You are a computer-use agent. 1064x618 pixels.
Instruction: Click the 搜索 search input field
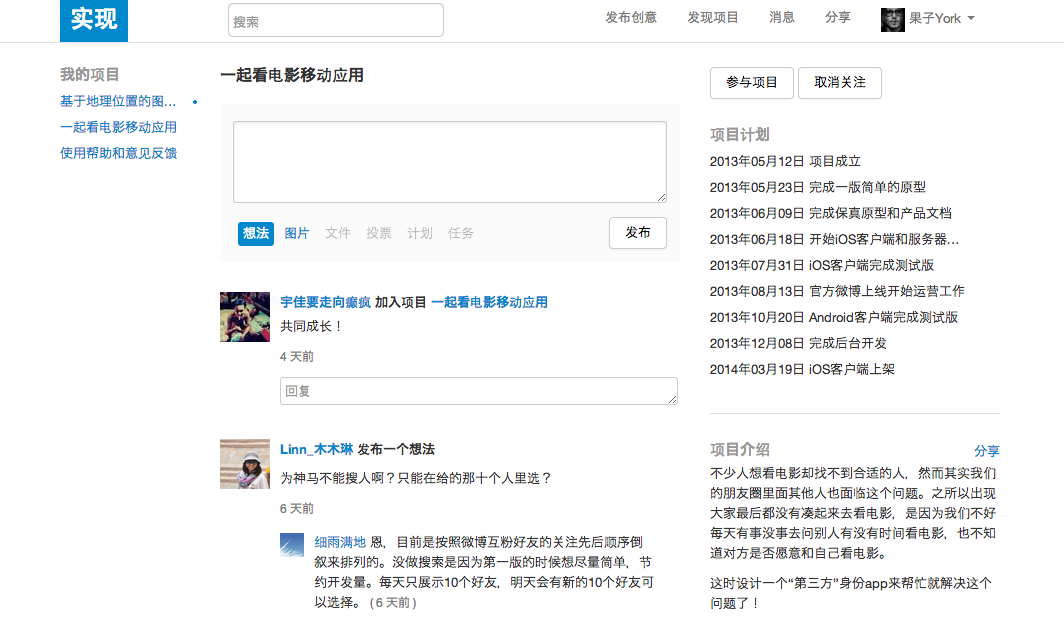(335, 19)
